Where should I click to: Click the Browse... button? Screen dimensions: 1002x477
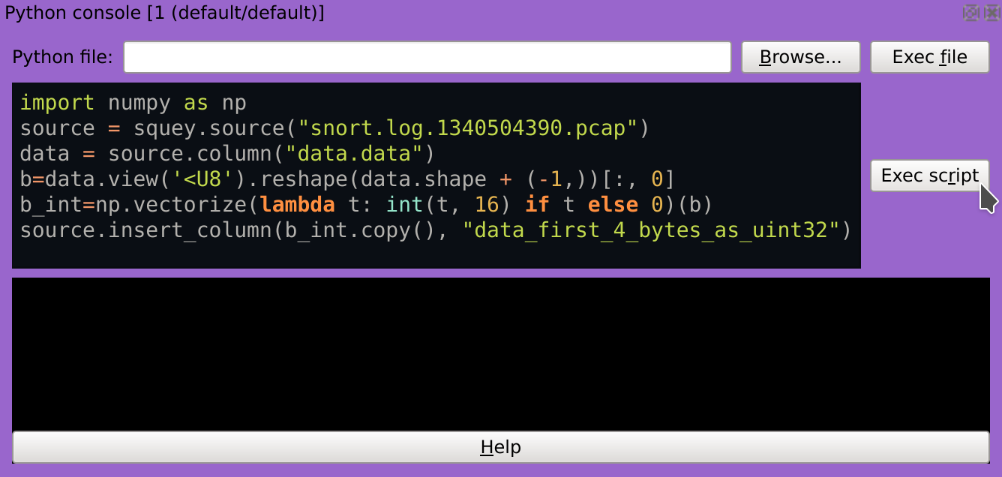click(800, 57)
